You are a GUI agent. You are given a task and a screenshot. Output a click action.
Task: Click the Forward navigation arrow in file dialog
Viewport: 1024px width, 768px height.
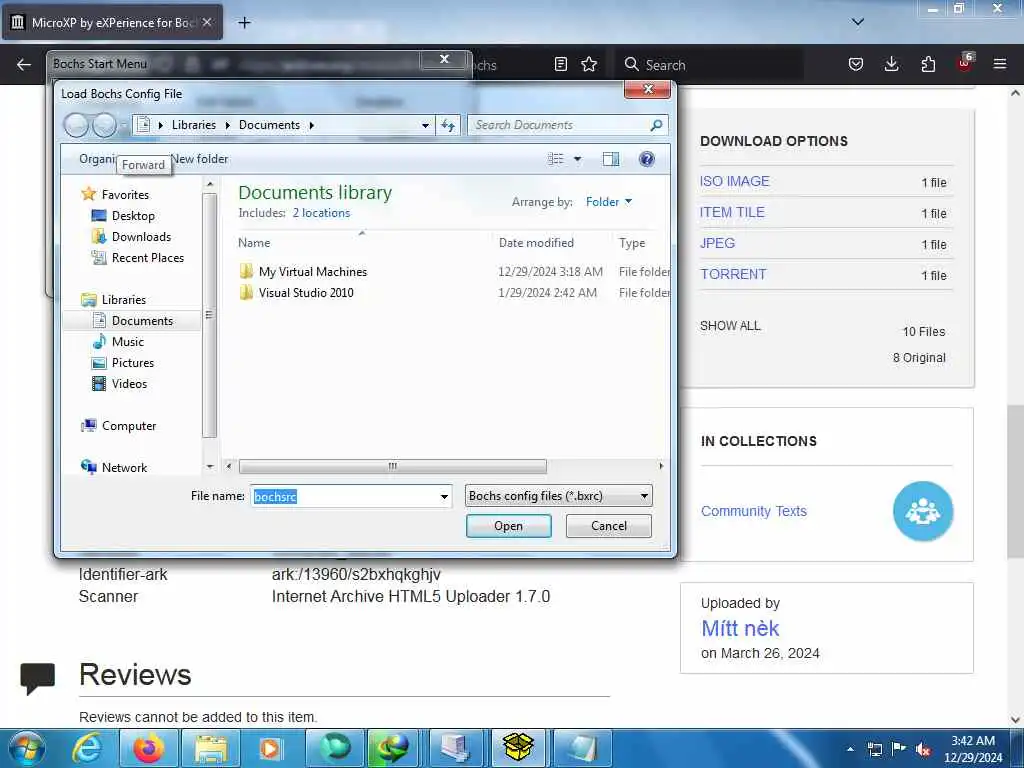pos(104,125)
